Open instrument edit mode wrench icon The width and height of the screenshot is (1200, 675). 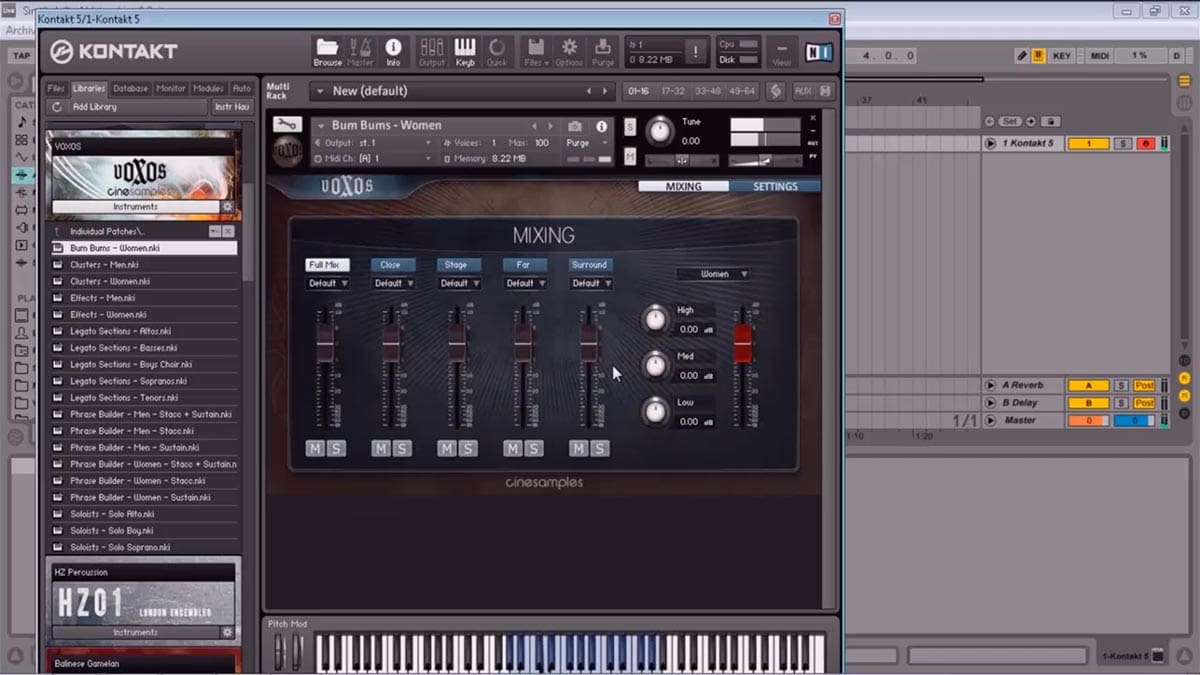(x=286, y=125)
